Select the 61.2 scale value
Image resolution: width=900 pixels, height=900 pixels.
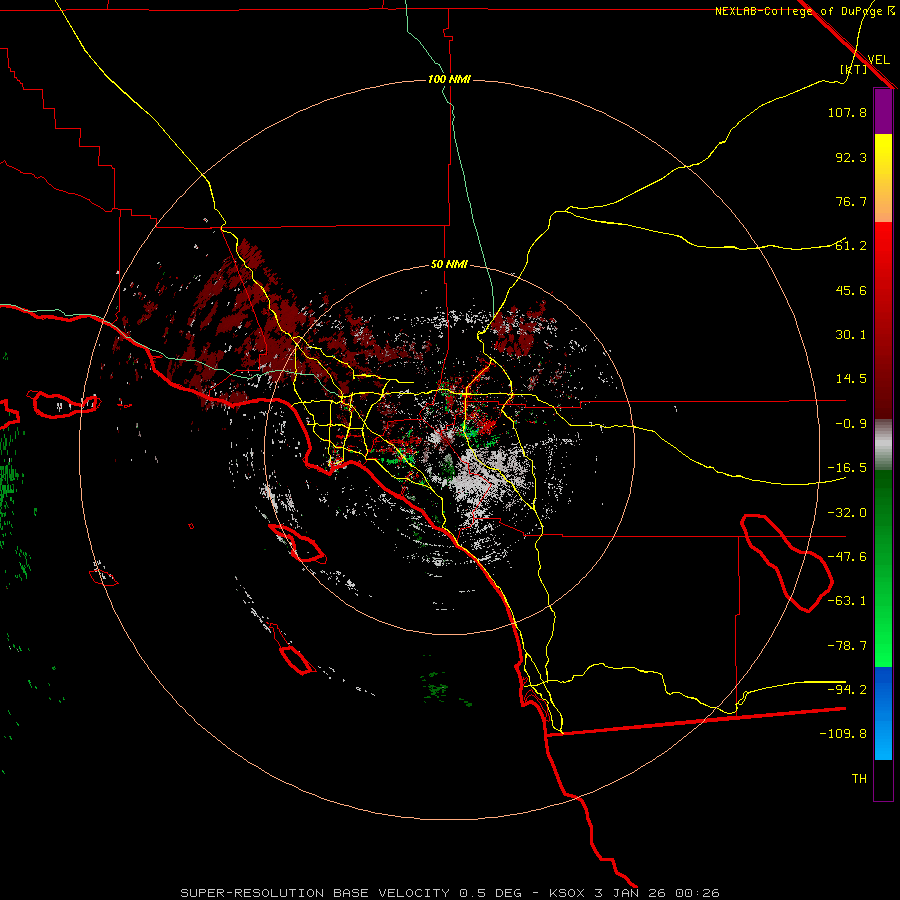[x=851, y=246]
